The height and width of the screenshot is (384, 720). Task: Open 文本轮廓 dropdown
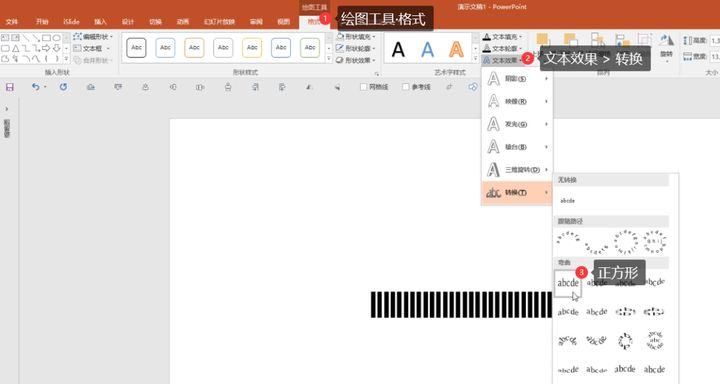[502, 48]
